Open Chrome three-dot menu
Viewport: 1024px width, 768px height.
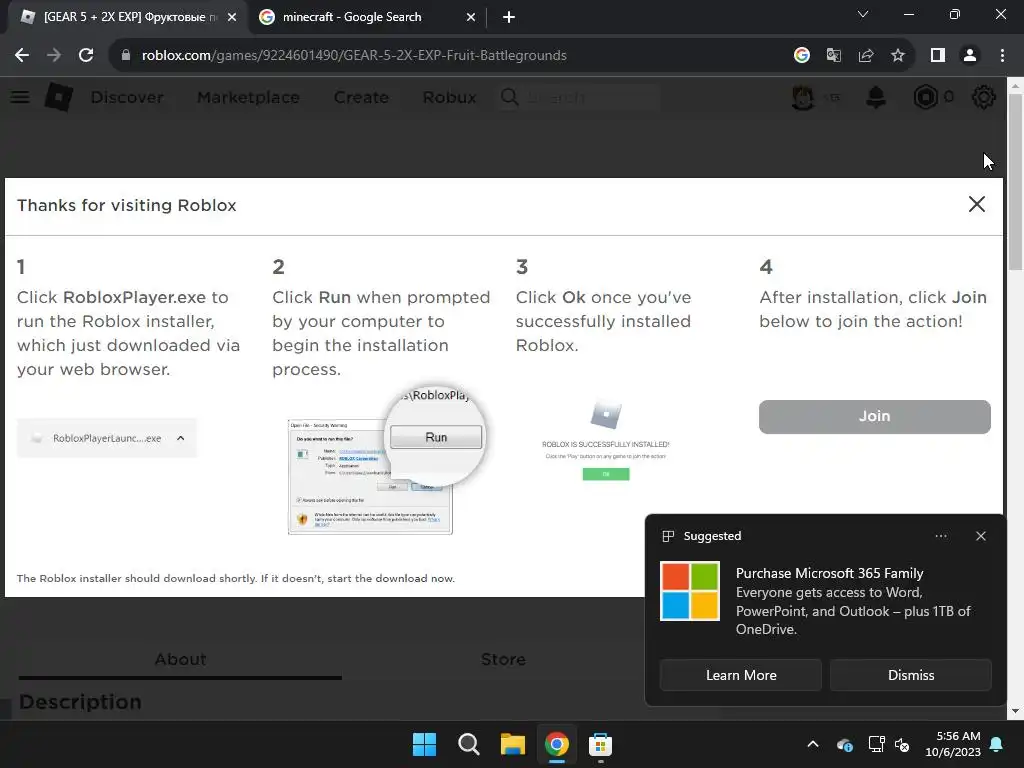click(x=1002, y=56)
